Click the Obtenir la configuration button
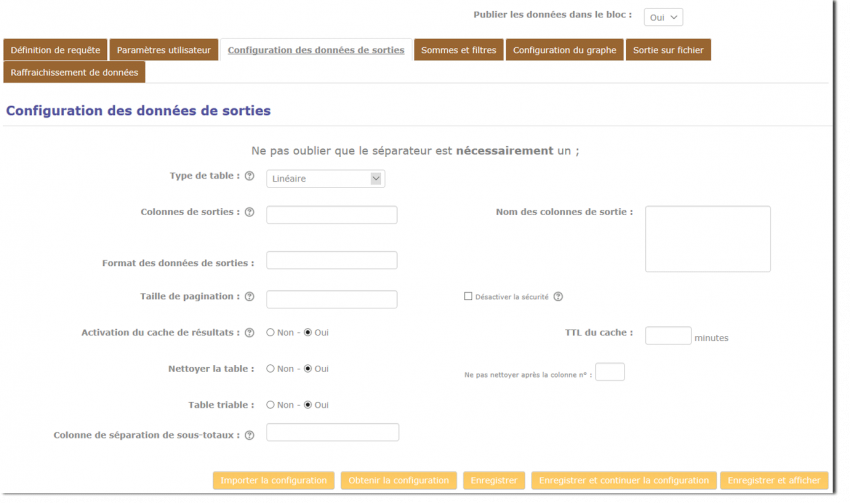Image resolution: width=850 pixels, height=503 pixels. (x=398, y=480)
